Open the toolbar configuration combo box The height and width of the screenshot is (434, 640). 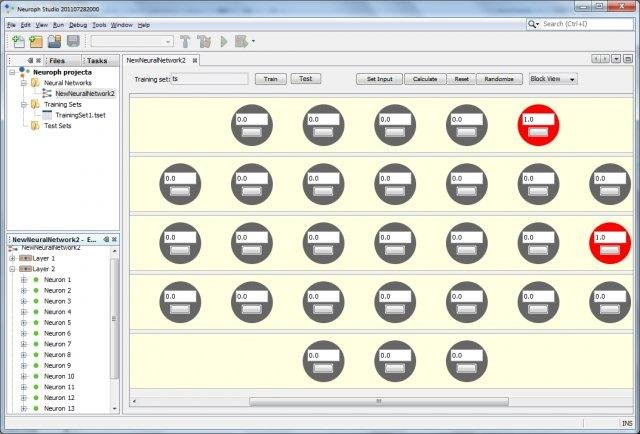(x=132, y=41)
